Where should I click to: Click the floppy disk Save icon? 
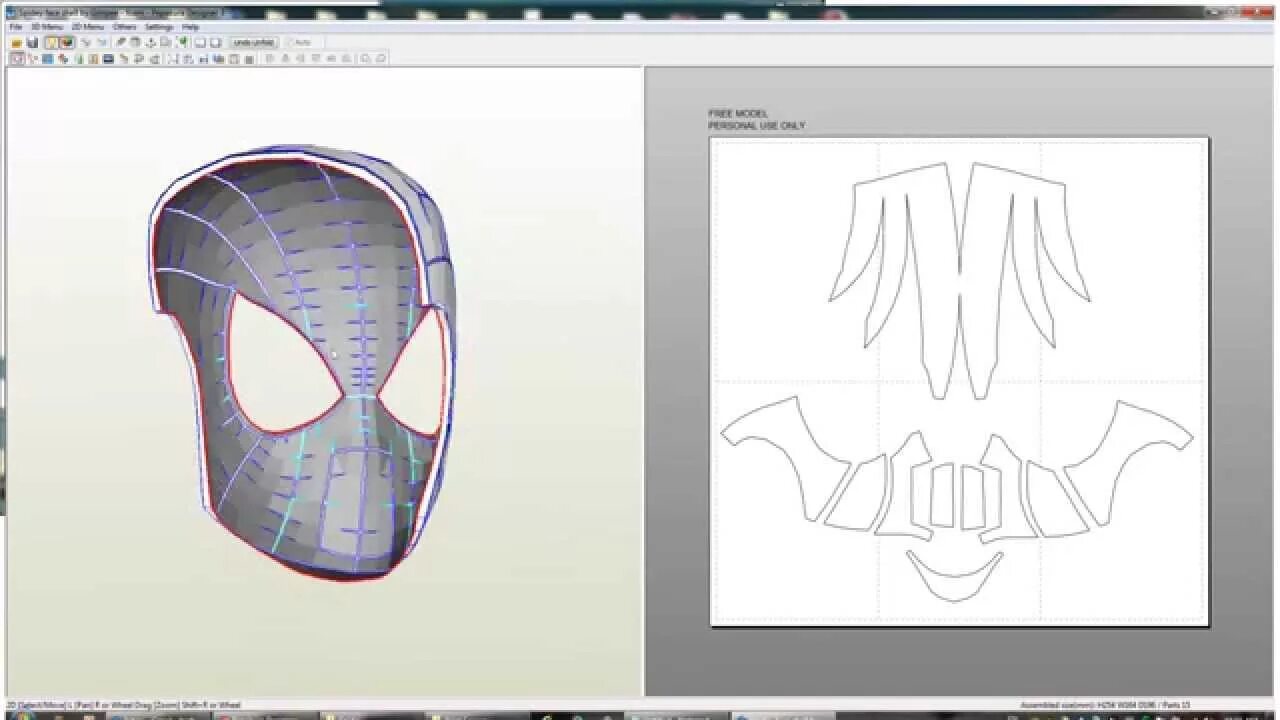(x=32, y=43)
